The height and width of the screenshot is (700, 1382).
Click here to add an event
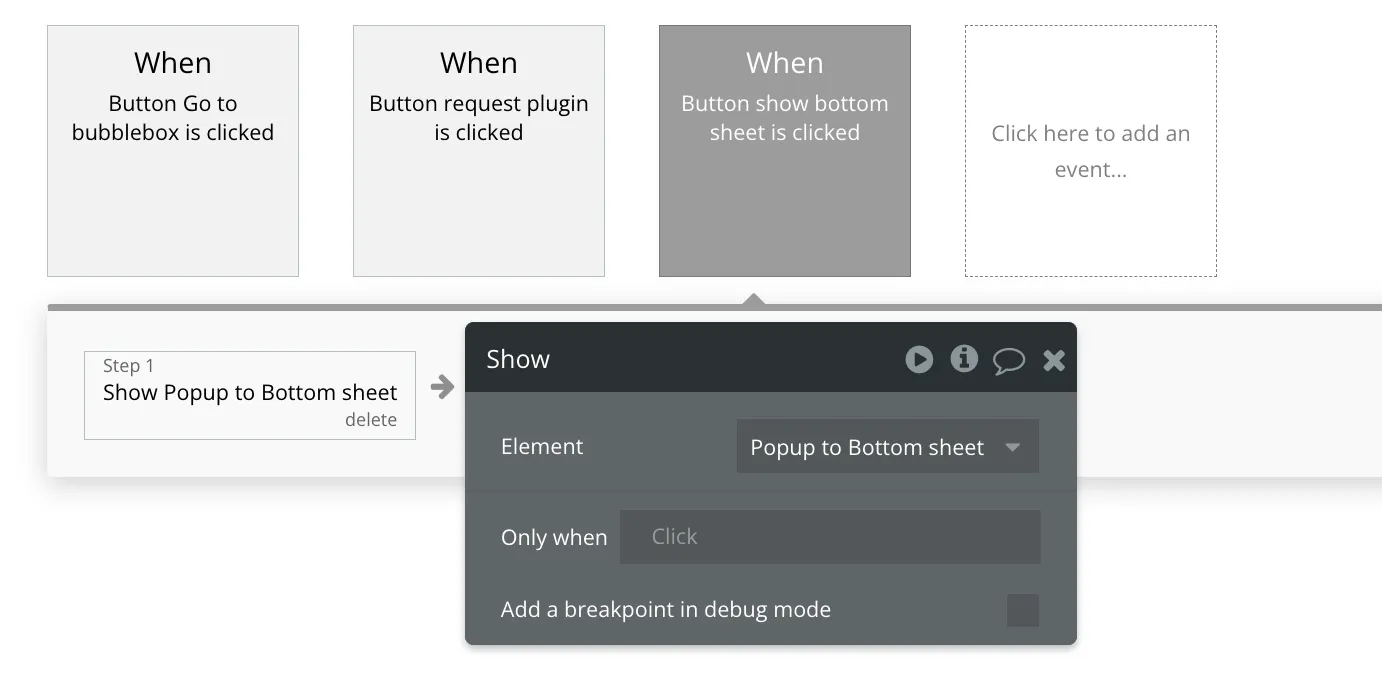click(x=1091, y=151)
